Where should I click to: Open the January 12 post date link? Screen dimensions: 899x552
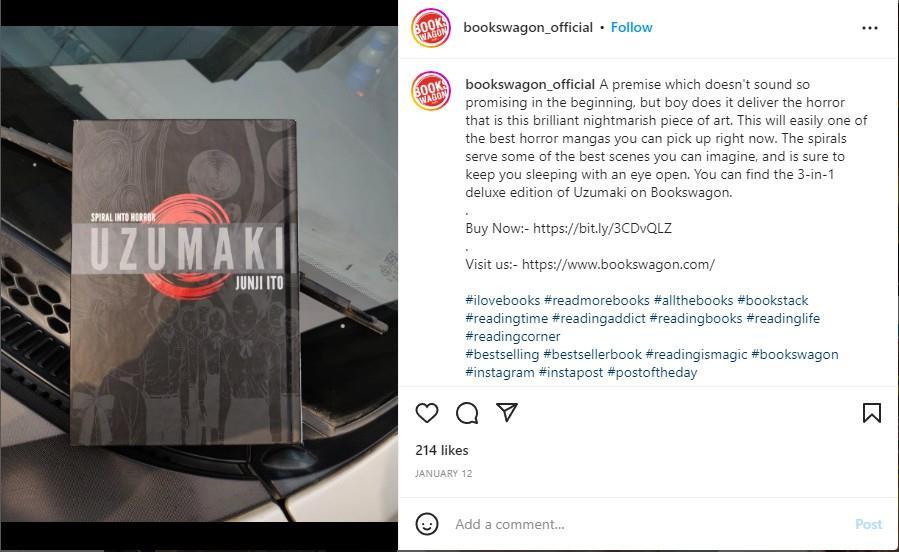[443, 473]
